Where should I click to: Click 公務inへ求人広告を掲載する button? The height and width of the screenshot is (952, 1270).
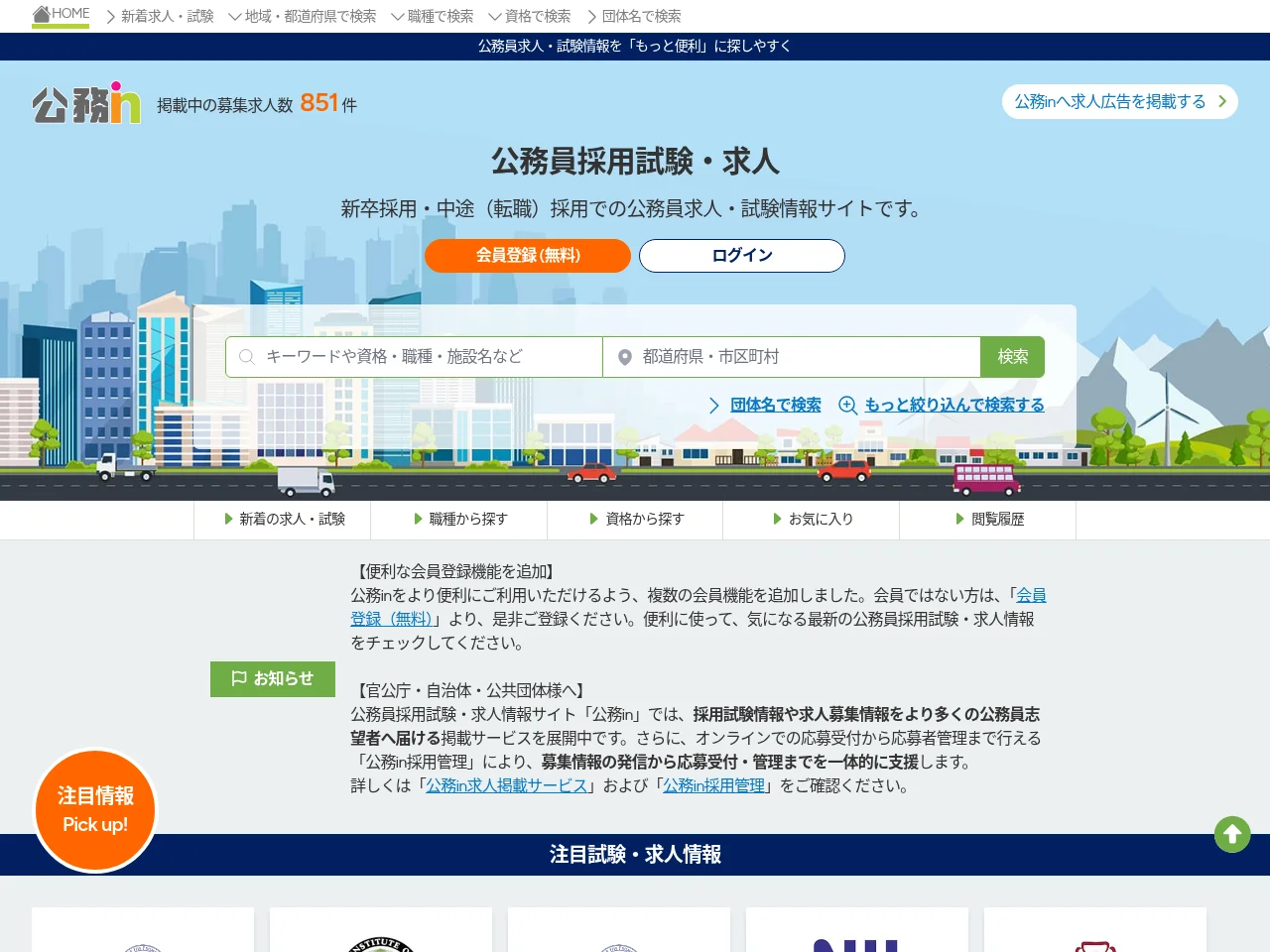(x=1120, y=101)
